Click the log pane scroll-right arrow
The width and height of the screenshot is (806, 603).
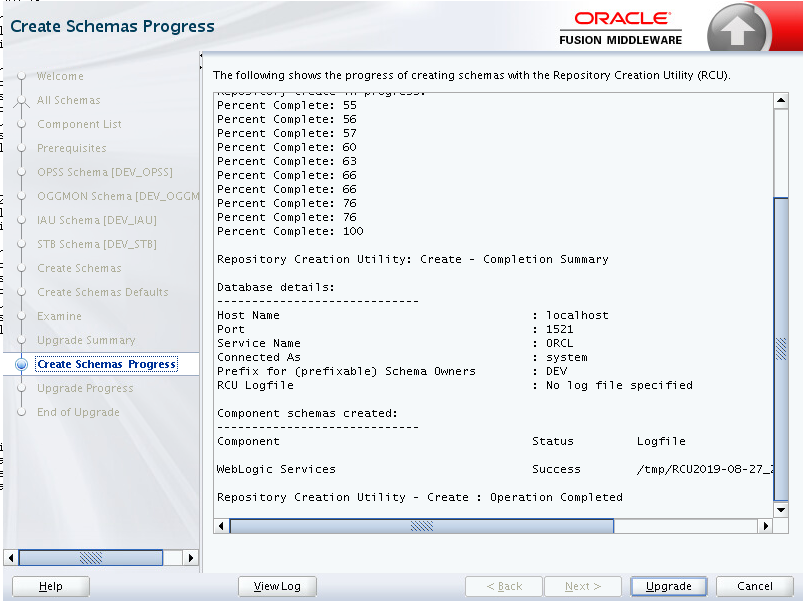pyautogui.click(x=766, y=526)
